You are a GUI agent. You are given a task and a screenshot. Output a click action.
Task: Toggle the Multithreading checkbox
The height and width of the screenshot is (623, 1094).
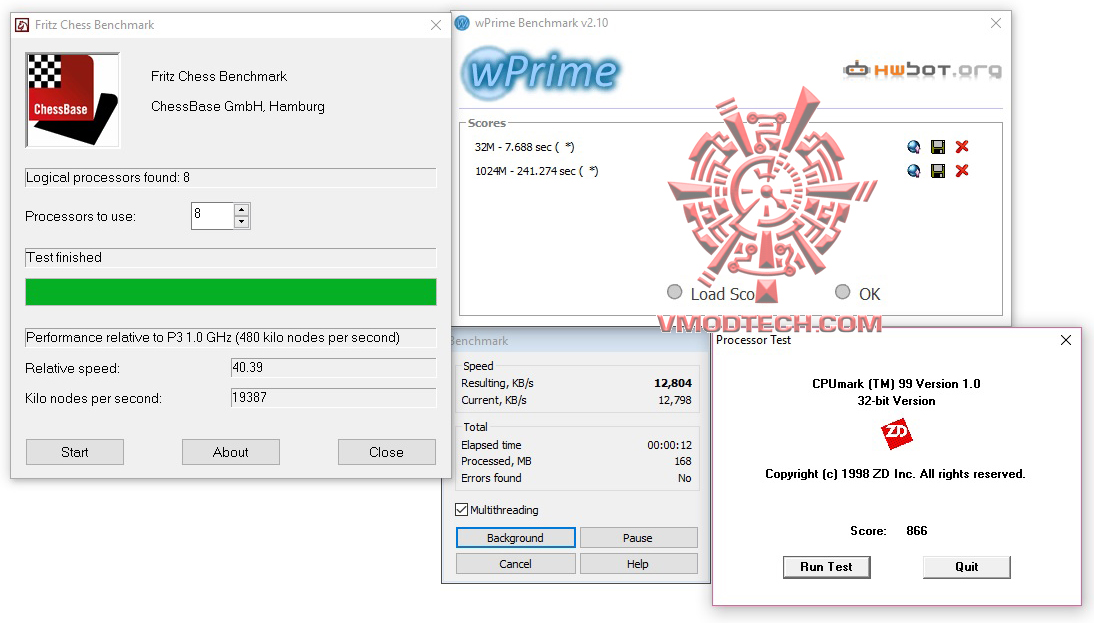pos(461,509)
